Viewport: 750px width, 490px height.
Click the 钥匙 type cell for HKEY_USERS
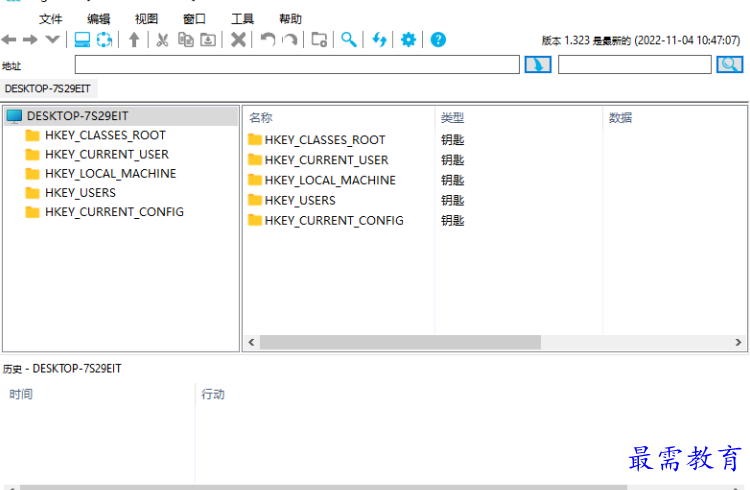pyautogui.click(x=452, y=200)
